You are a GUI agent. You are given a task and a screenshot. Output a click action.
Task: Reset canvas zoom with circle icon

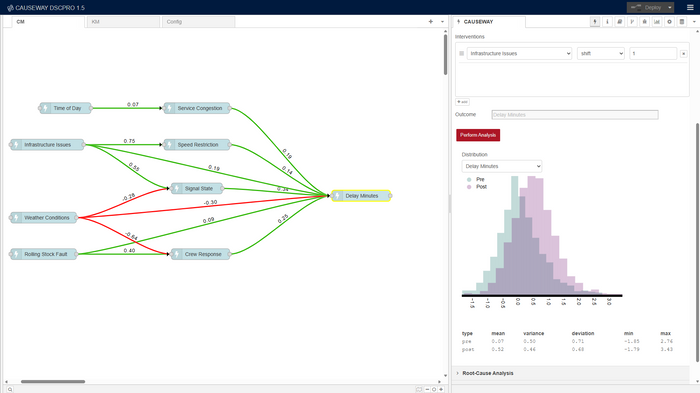tap(434, 389)
